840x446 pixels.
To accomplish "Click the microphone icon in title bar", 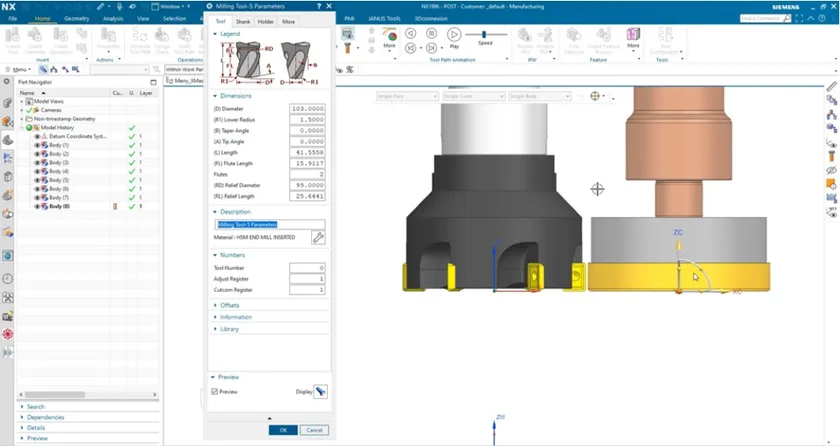I will tap(119, 6).
